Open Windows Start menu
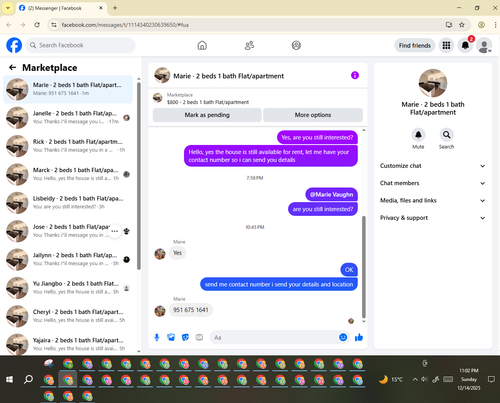Screen dimensions: 500x403 click(x=9, y=379)
